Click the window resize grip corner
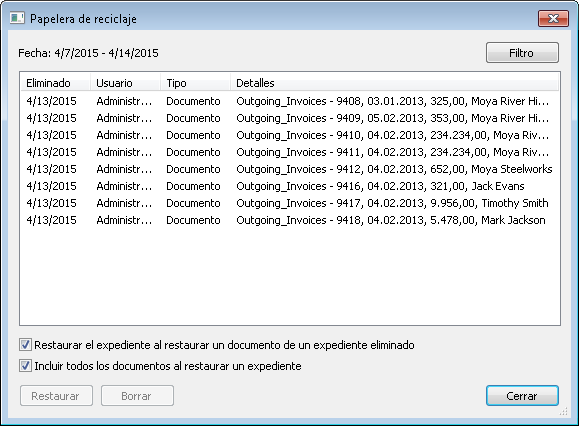This screenshot has width=579, height=426. [563, 411]
